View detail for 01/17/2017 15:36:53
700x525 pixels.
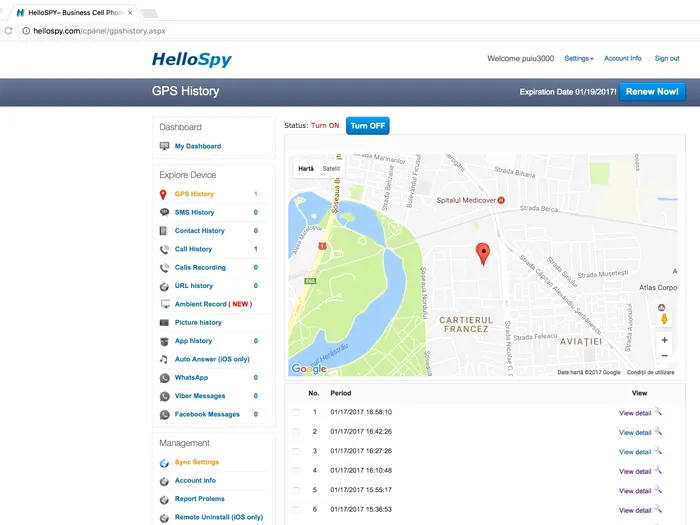point(635,510)
